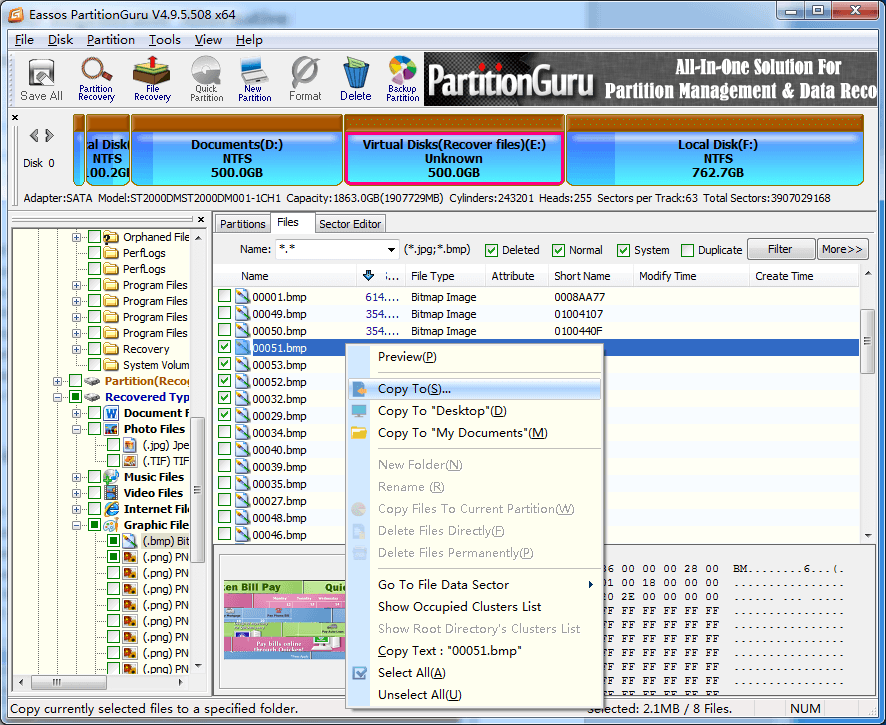The image size is (886, 725).
Task: Close the disk map pane with the x
Action: [15, 118]
